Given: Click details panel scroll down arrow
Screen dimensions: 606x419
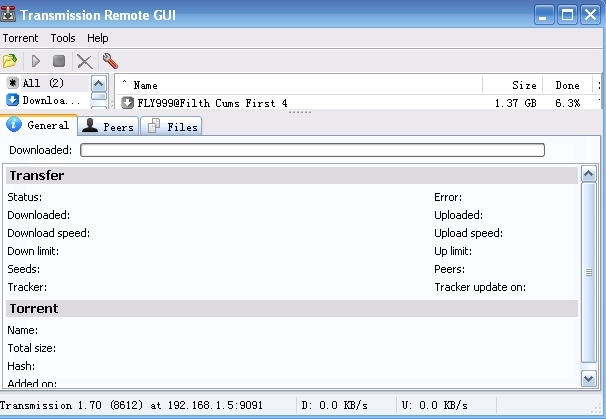Looking at the screenshot, I should [589, 378].
